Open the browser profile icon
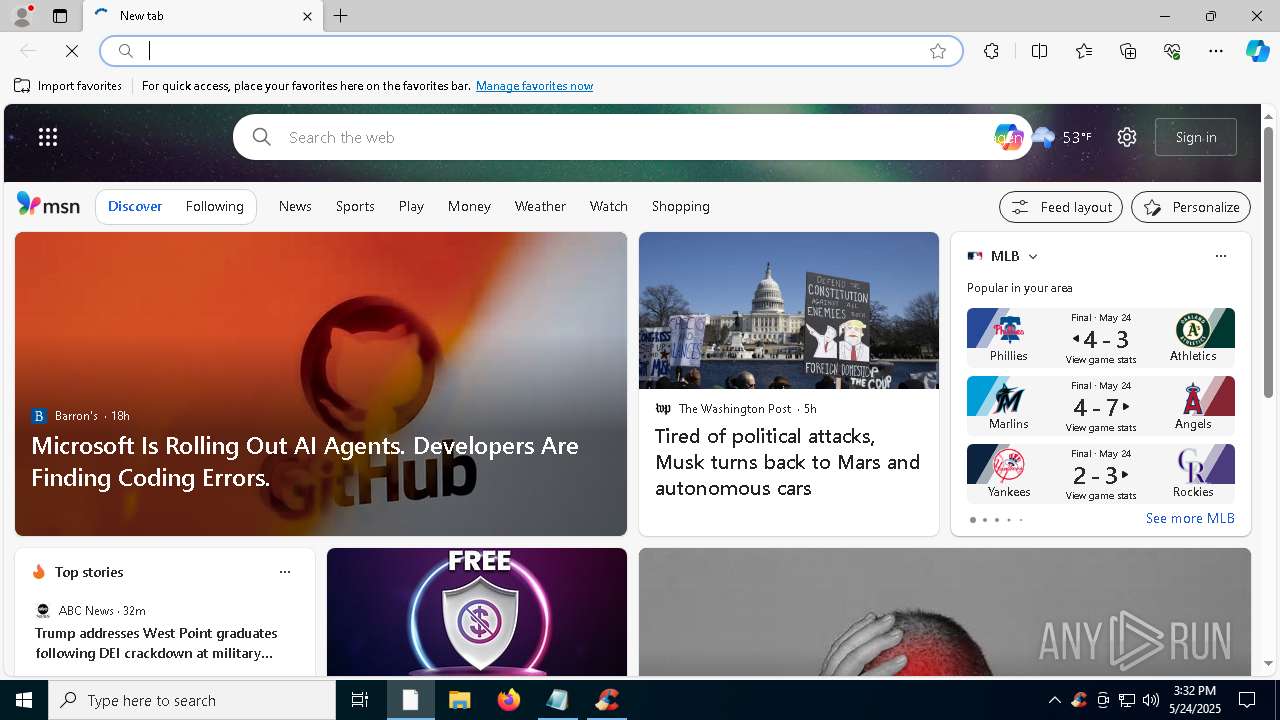The width and height of the screenshot is (1280, 720). tap(21, 16)
